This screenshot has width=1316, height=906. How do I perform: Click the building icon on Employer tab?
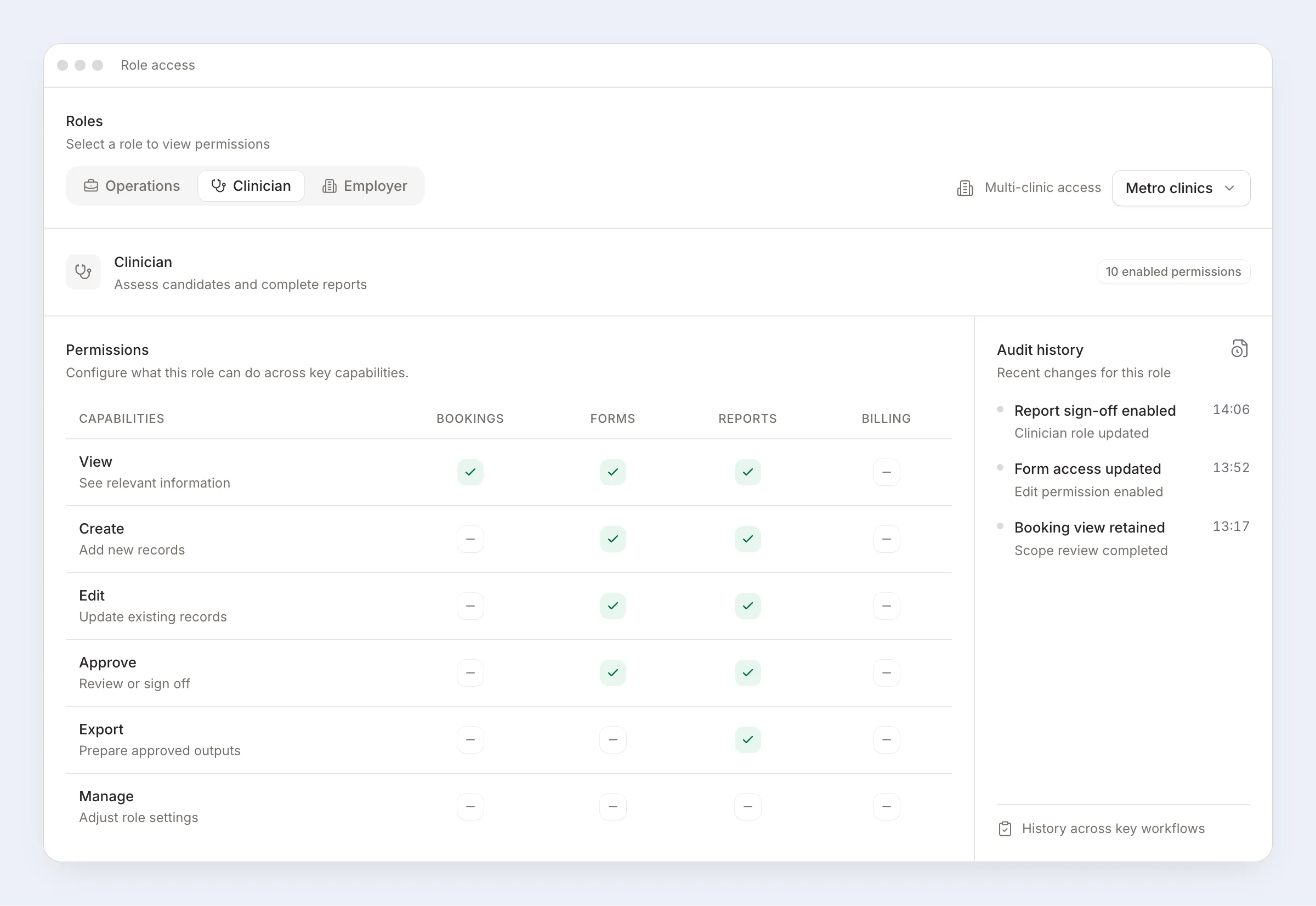click(x=329, y=185)
